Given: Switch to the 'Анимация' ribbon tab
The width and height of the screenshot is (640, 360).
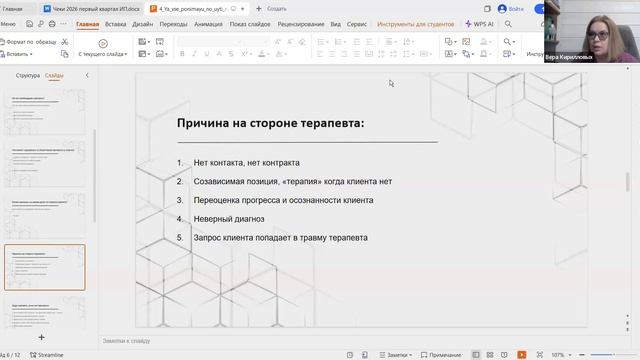Looking at the screenshot, I should [208, 24].
